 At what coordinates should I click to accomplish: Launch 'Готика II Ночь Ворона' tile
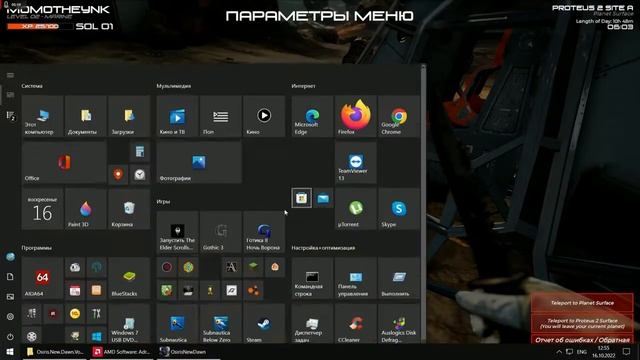[x=264, y=232]
